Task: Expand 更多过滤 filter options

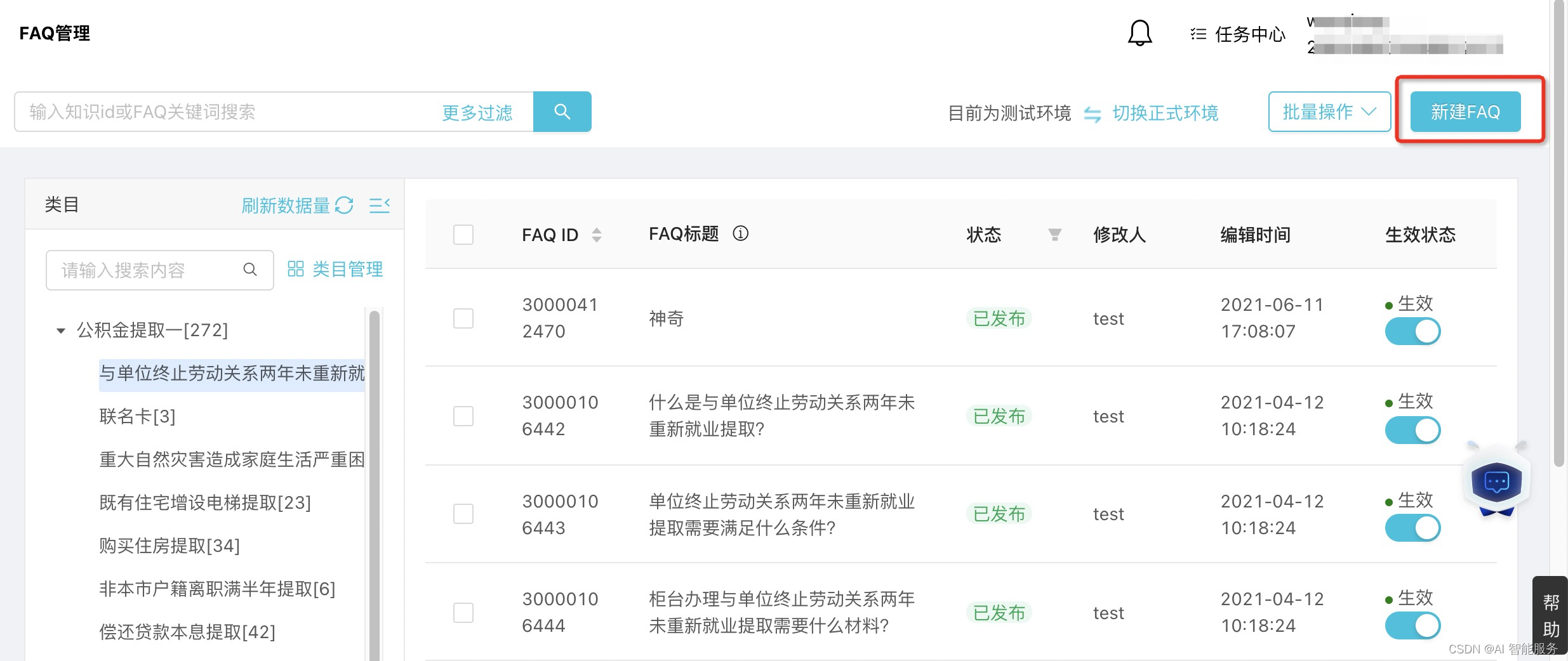Action: 477,112
